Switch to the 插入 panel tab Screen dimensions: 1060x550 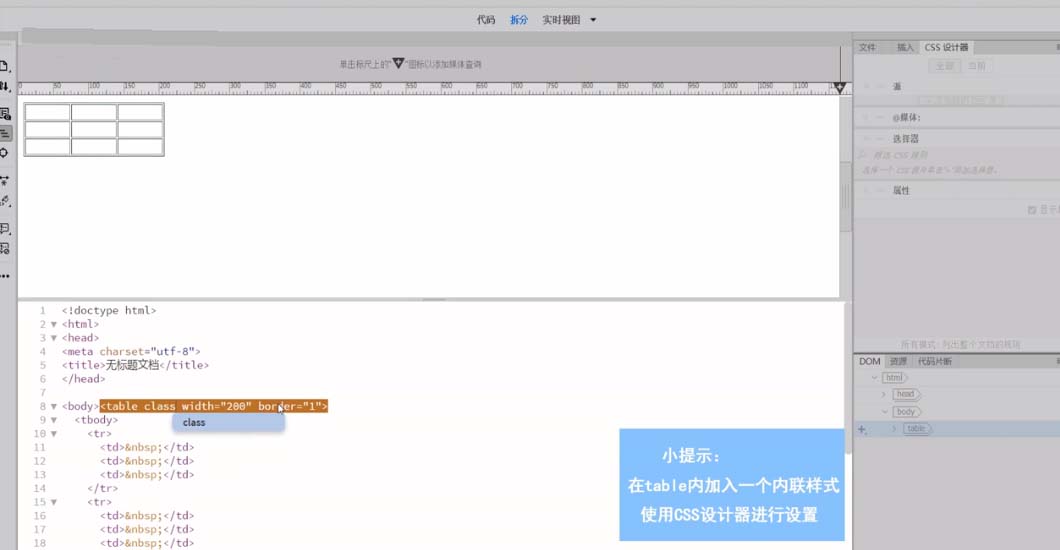(904, 47)
